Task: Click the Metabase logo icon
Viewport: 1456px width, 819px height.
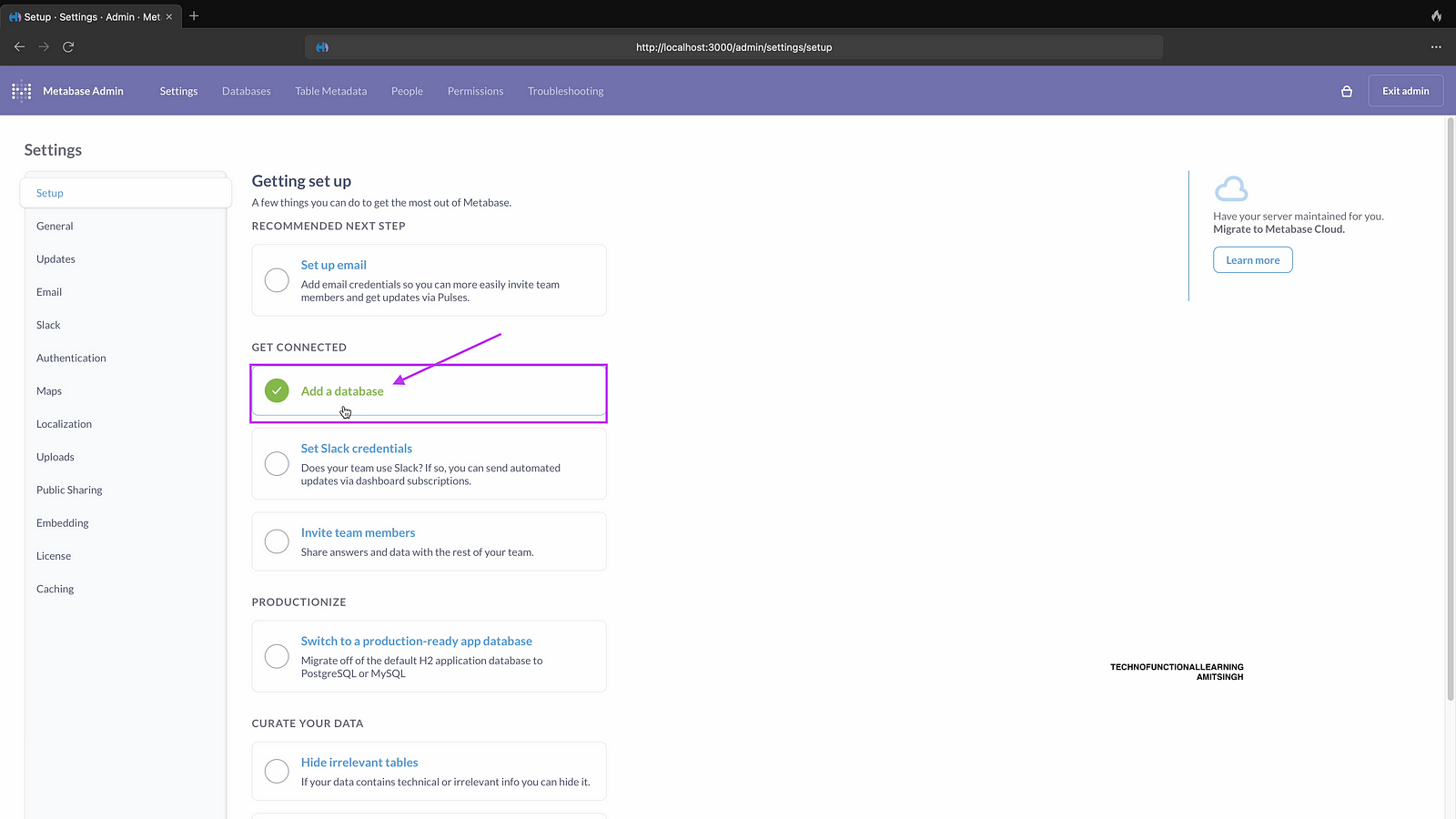Action: point(21,91)
